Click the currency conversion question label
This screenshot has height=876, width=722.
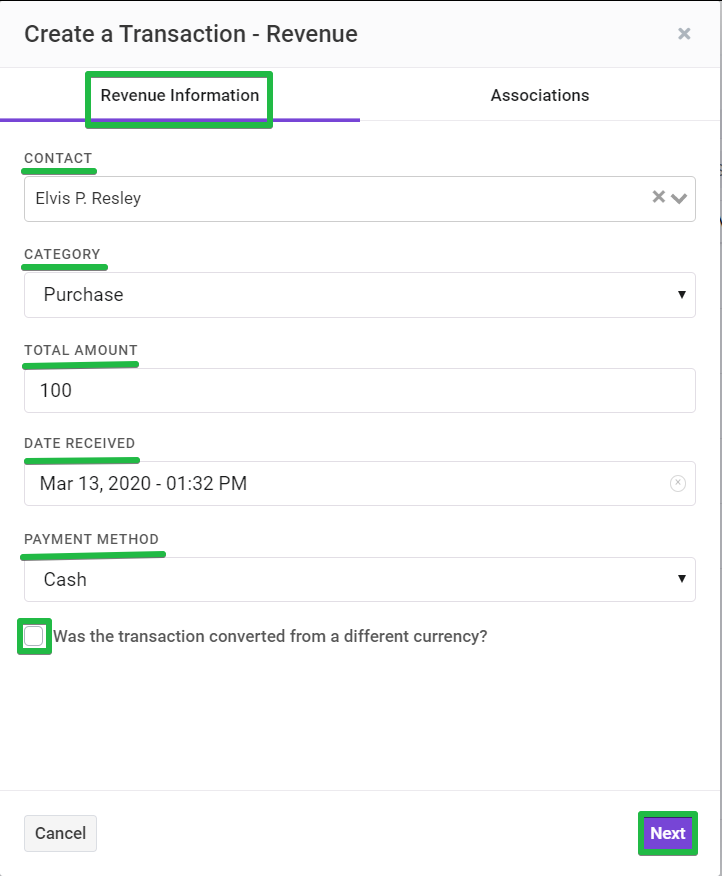coord(270,636)
